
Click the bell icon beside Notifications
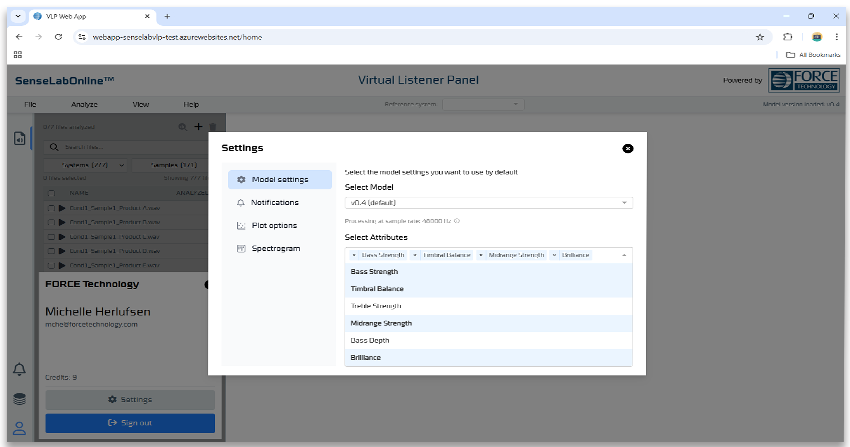pos(241,202)
